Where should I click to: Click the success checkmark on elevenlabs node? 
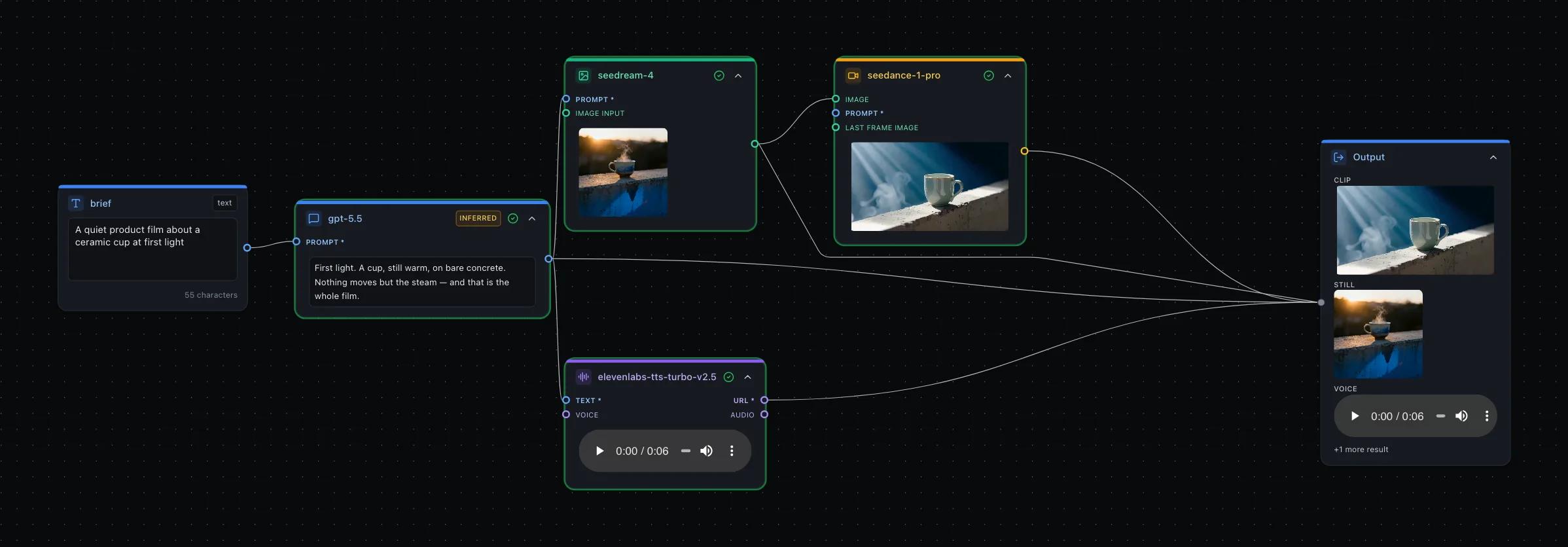728,377
